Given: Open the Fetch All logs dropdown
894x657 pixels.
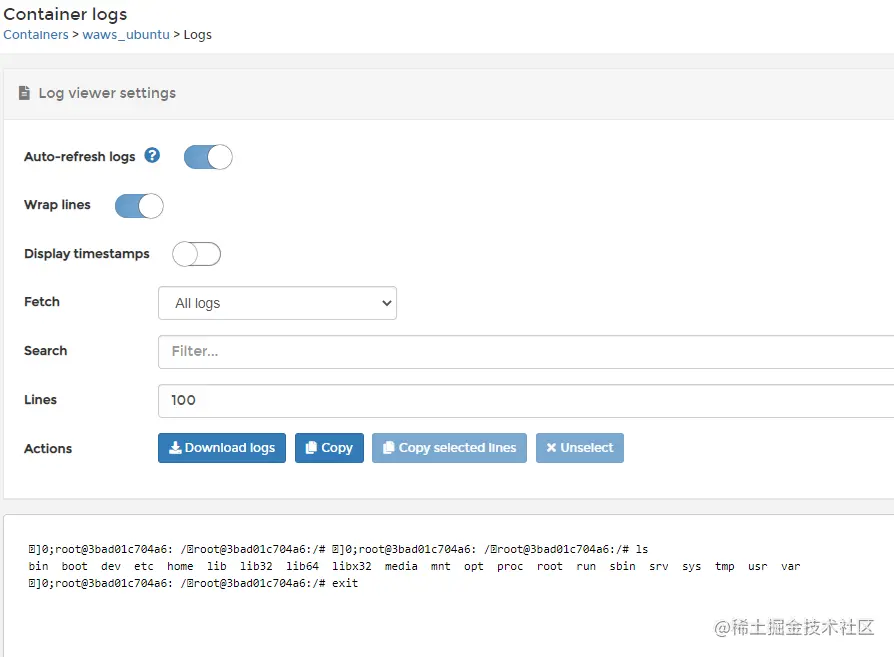Looking at the screenshot, I should pos(277,303).
